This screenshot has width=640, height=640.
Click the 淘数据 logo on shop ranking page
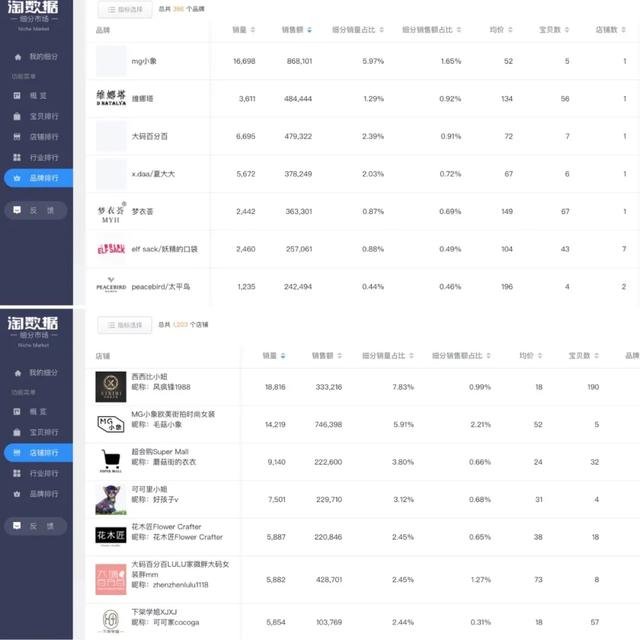33,323
